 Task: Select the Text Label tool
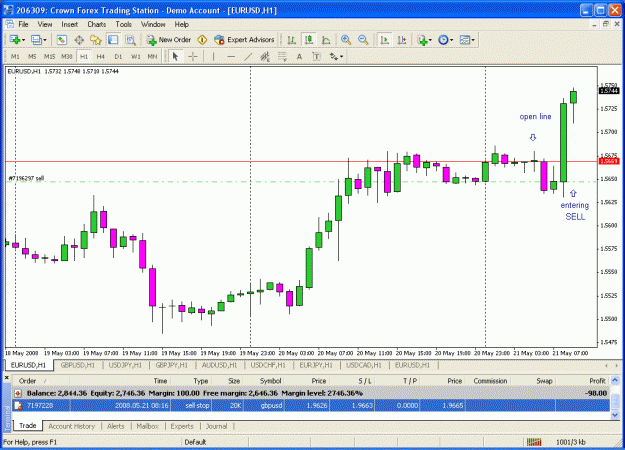pos(316,57)
